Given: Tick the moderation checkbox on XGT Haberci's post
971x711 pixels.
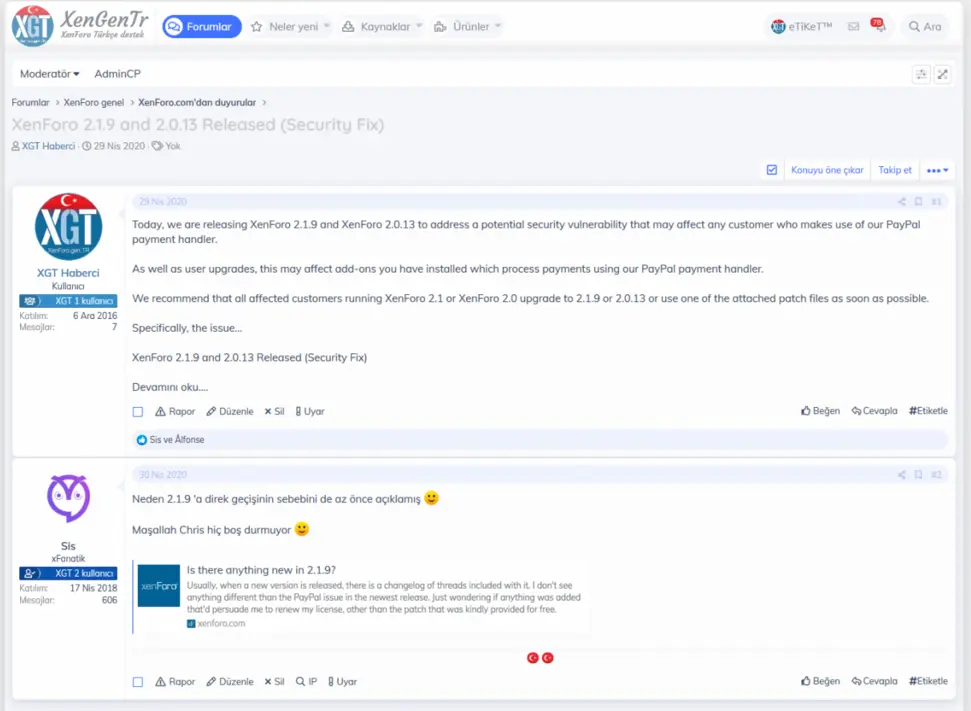Looking at the screenshot, I should 138,412.
